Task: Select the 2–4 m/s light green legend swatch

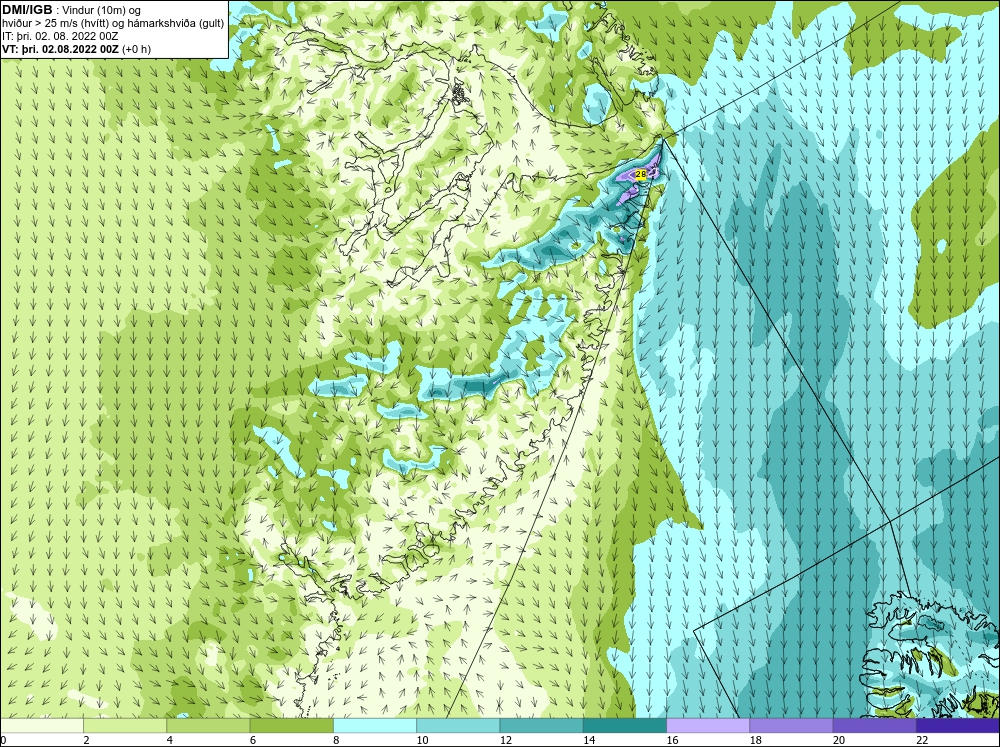Action: tap(125, 725)
